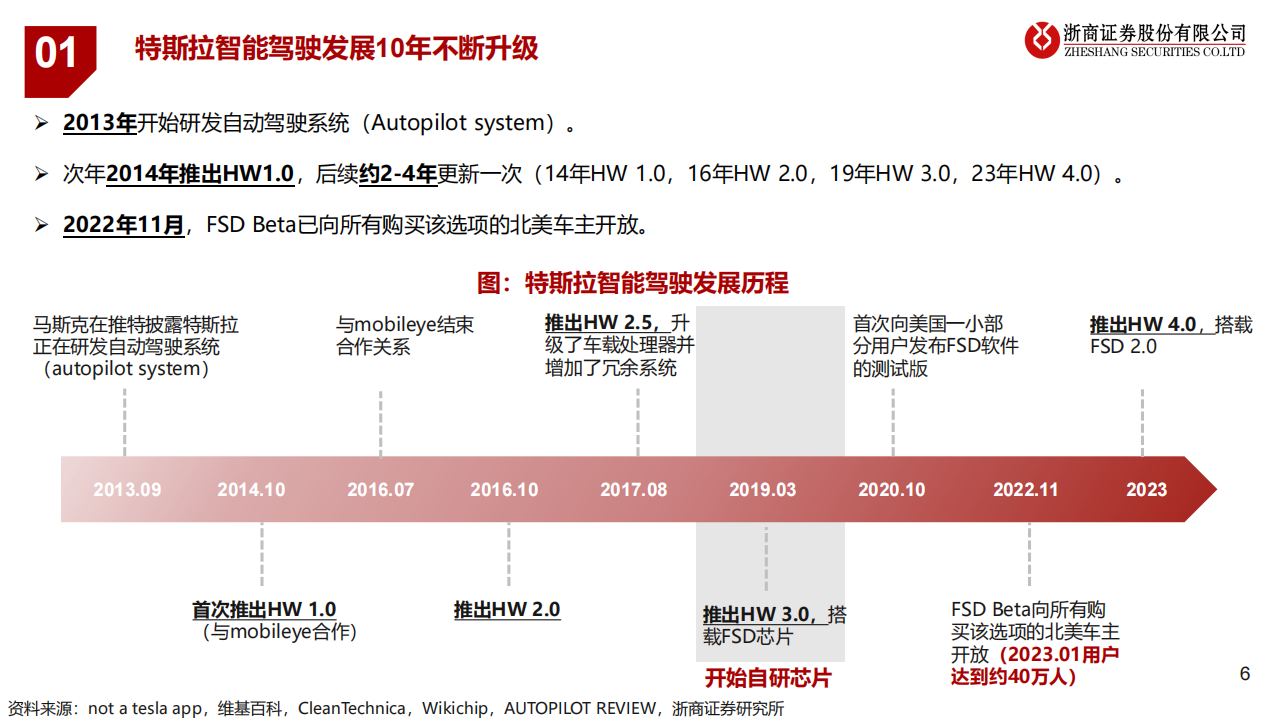
Task: Click the underlined 2022年11月 text
Action: tap(123, 225)
